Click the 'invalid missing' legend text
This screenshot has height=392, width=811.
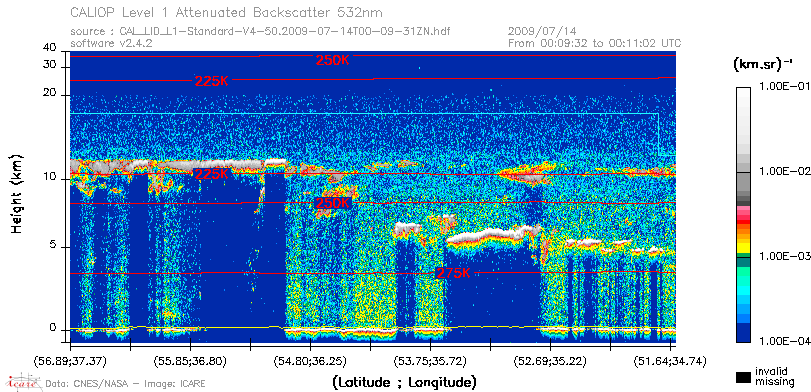[775, 376]
